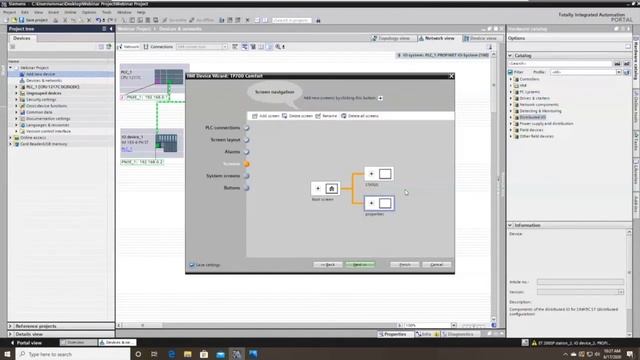The image size is (640, 360).
Task: Expand the PLC_1 tree node
Action: coord(16,87)
